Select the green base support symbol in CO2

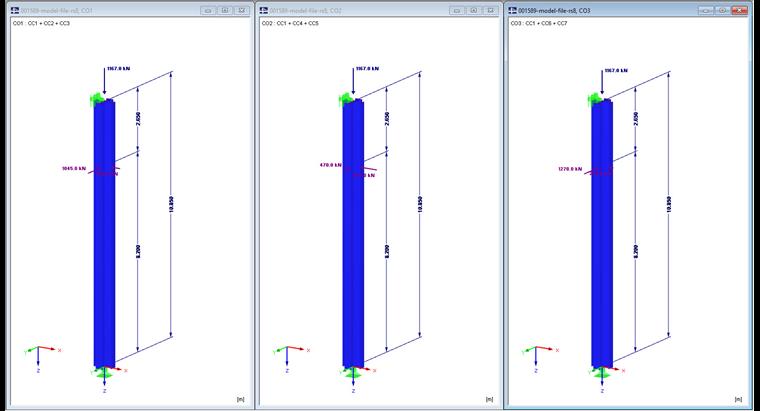point(353,373)
